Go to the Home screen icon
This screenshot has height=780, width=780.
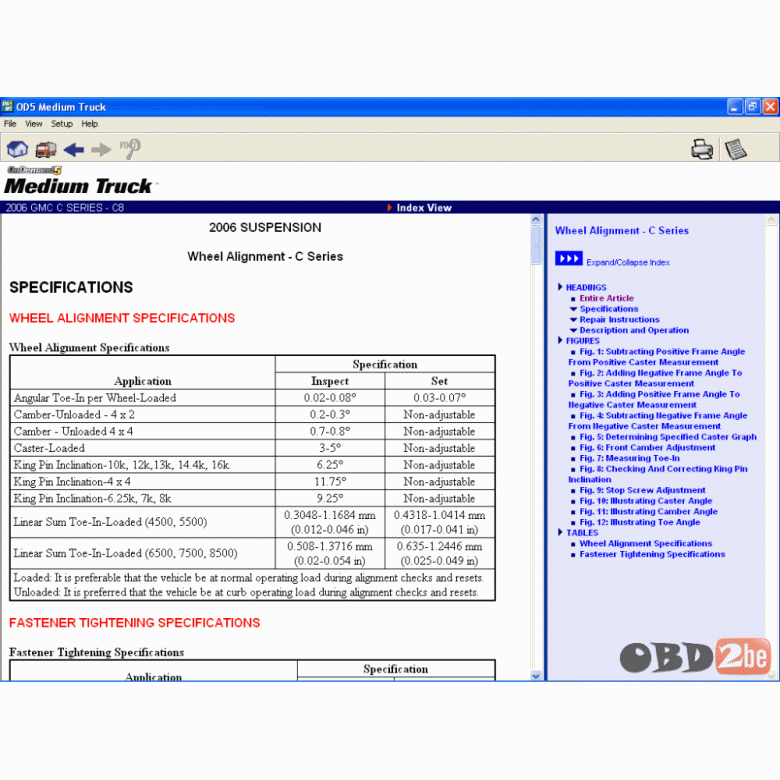pyautogui.click(x=17, y=149)
